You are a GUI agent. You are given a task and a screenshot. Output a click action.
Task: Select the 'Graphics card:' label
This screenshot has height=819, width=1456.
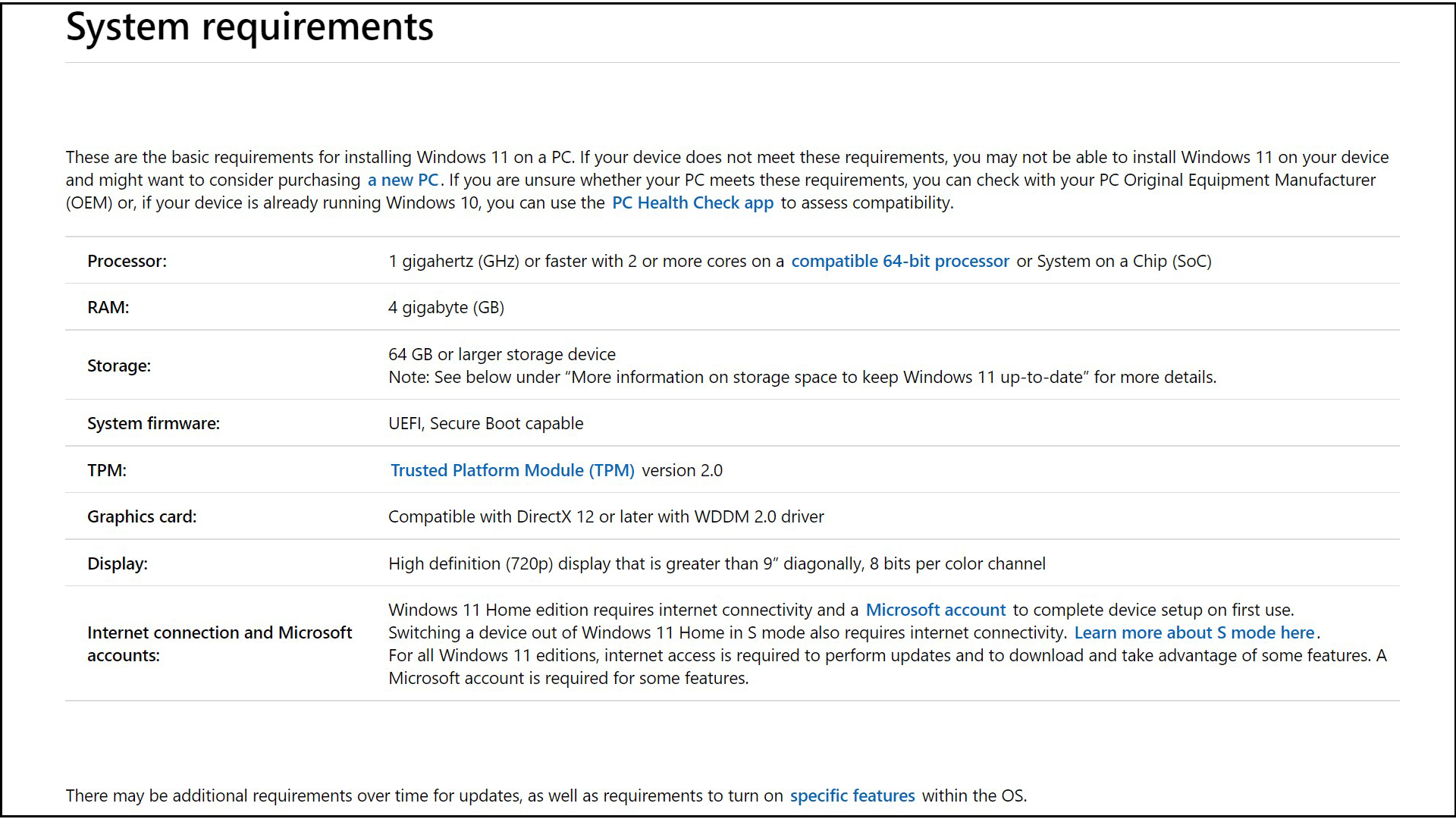coord(142,517)
